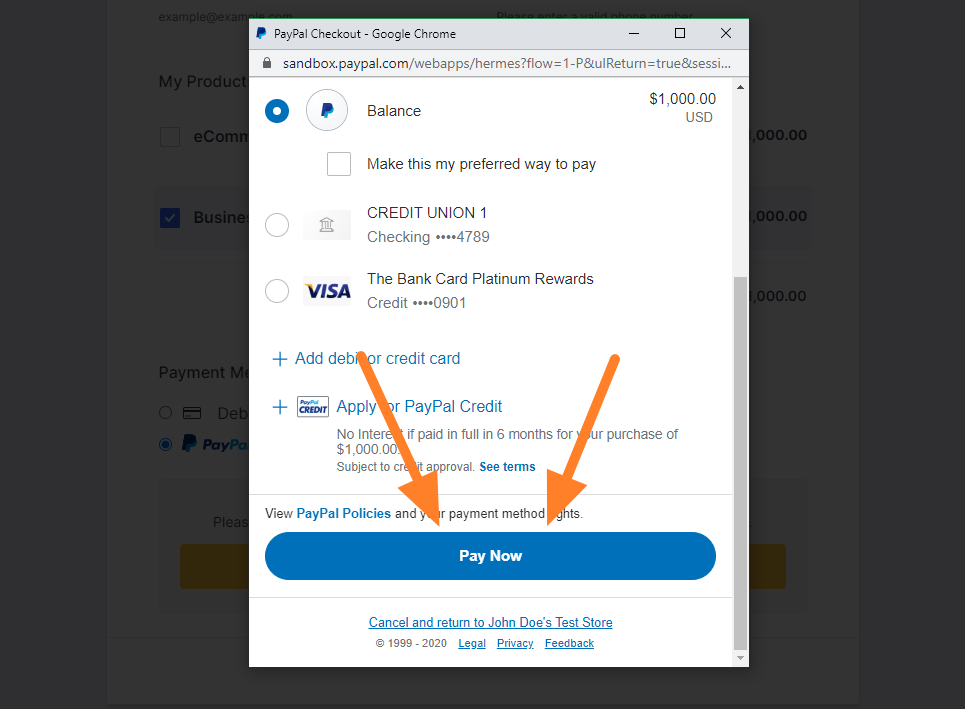965x709 pixels.
Task: Open the Add debit or credit card link
Action: [x=377, y=359]
